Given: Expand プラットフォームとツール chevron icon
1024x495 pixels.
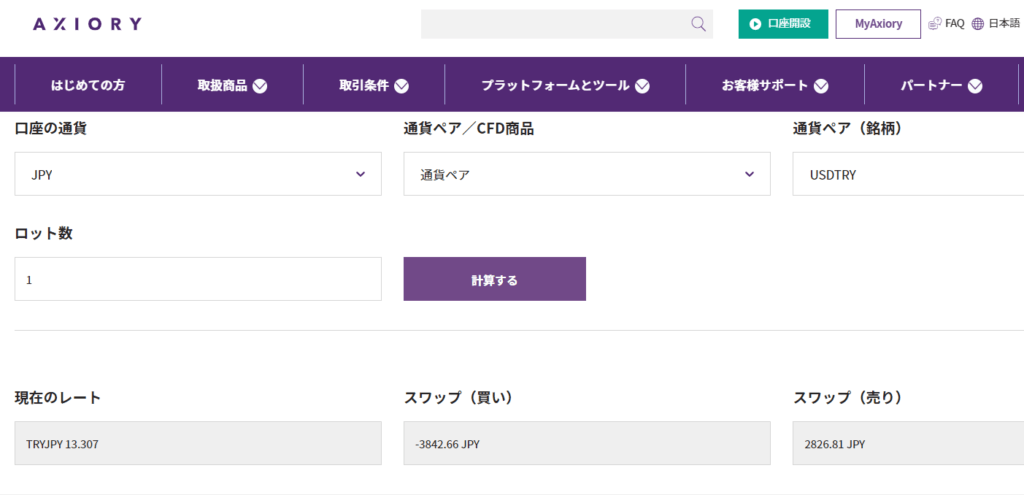Looking at the screenshot, I should point(642,86).
